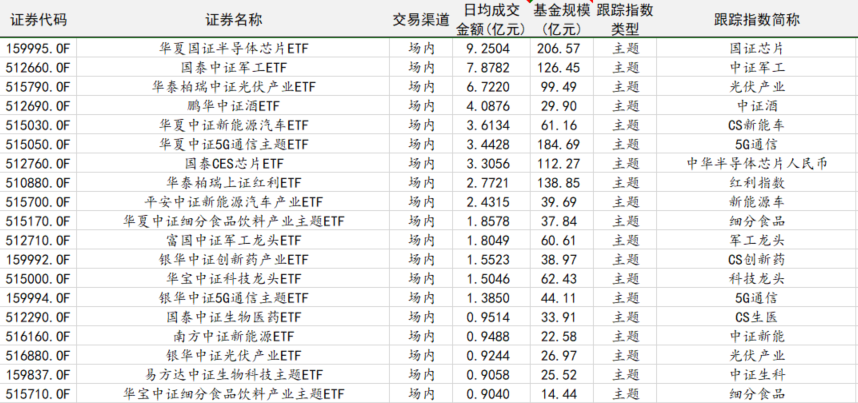858x403 pixels.
Task: Click the name 银华中证创新药产业ETF
Action: coord(234,260)
